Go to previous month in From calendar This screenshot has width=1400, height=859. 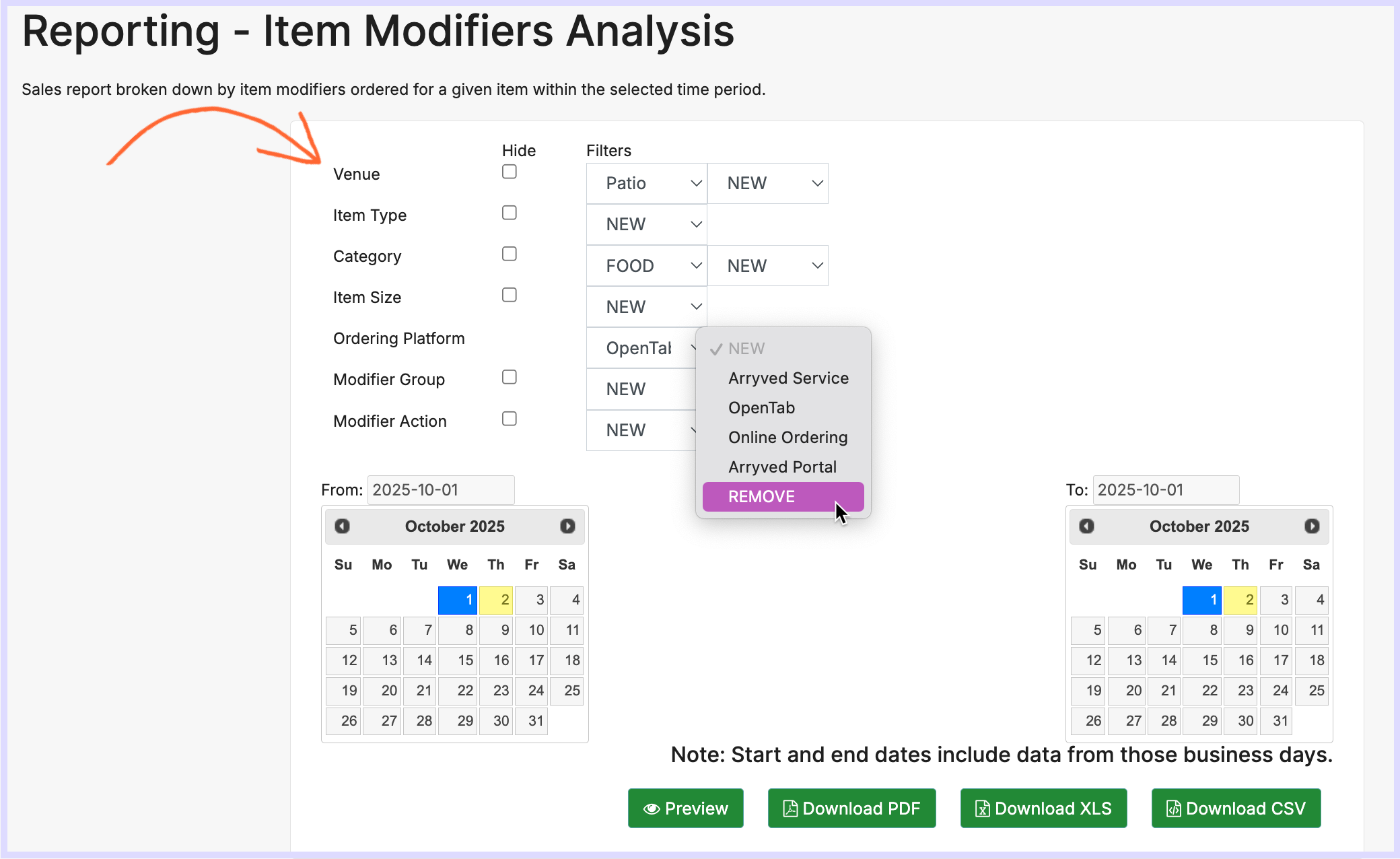point(342,526)
